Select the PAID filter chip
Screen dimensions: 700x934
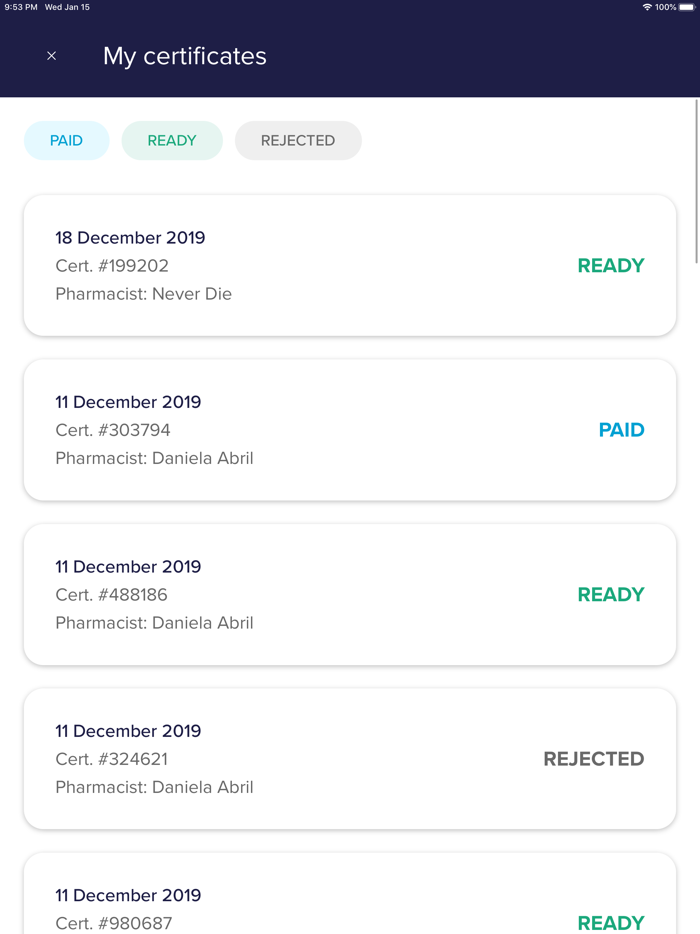(66, 140)
